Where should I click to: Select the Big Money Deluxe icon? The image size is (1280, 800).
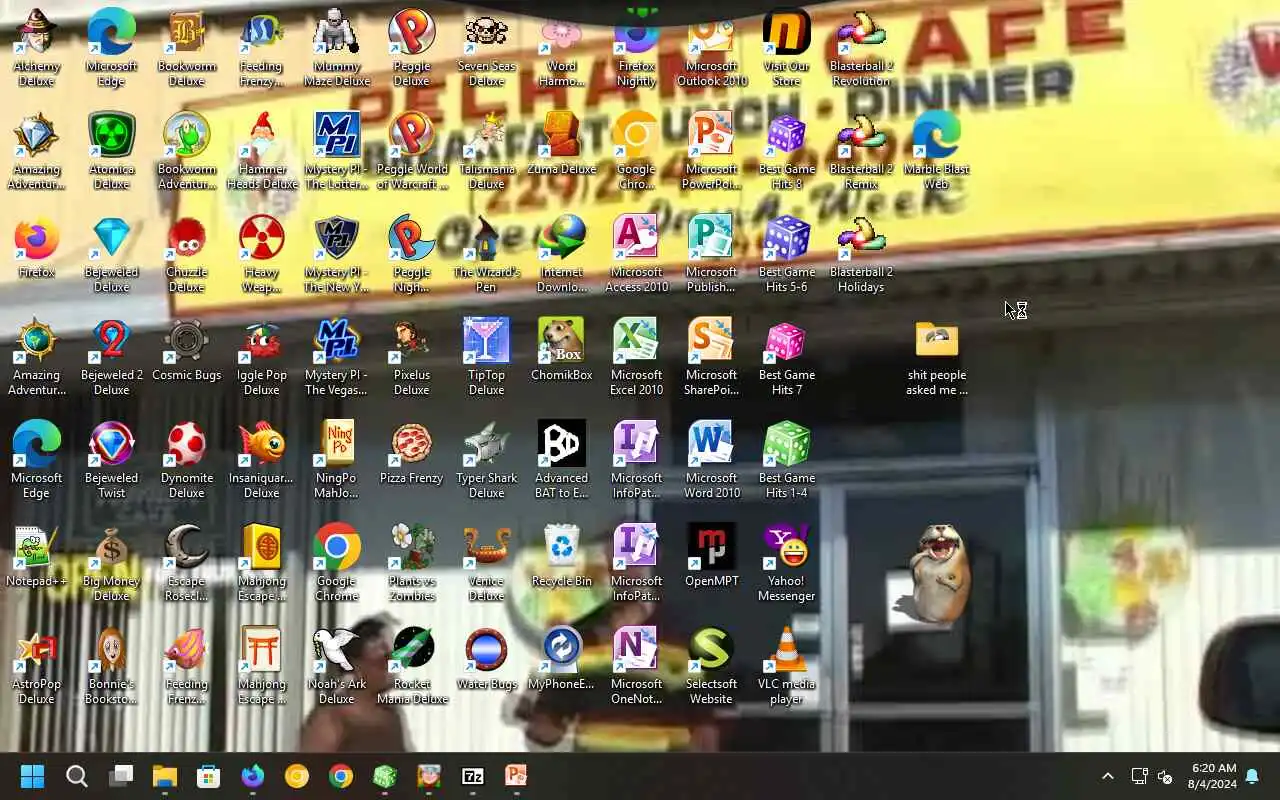click(x=112, y=563)
